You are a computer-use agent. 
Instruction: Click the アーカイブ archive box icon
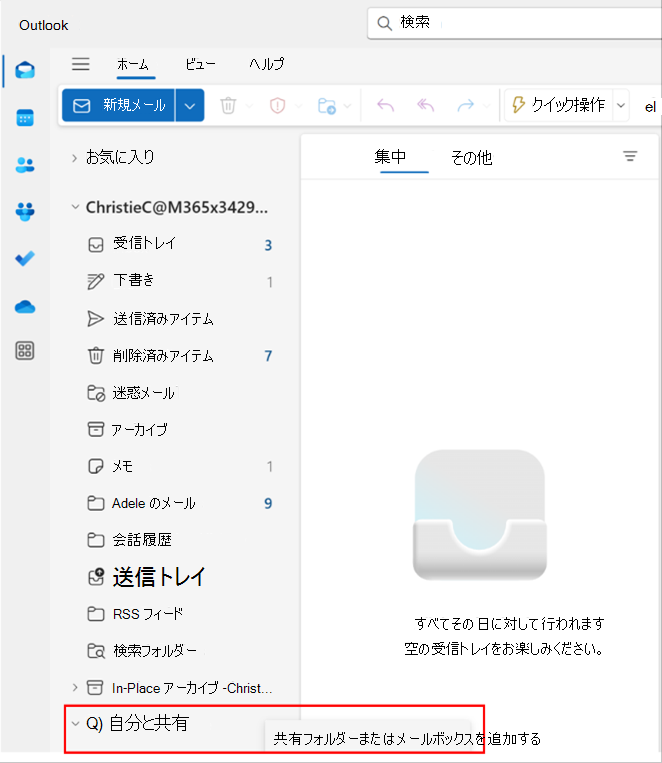[x=96, y=429]
